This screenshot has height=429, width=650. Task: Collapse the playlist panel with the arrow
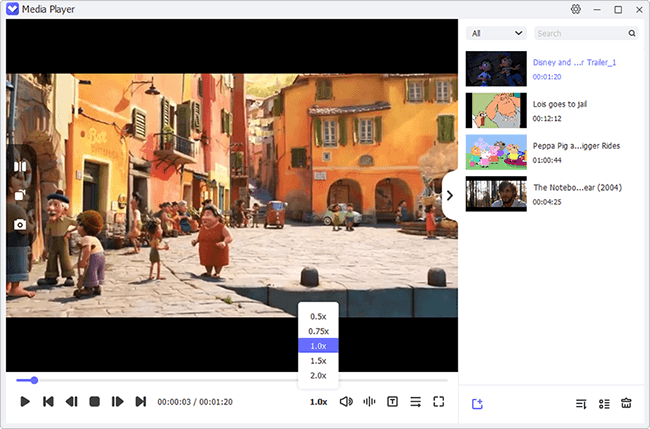tap(450, 196)
